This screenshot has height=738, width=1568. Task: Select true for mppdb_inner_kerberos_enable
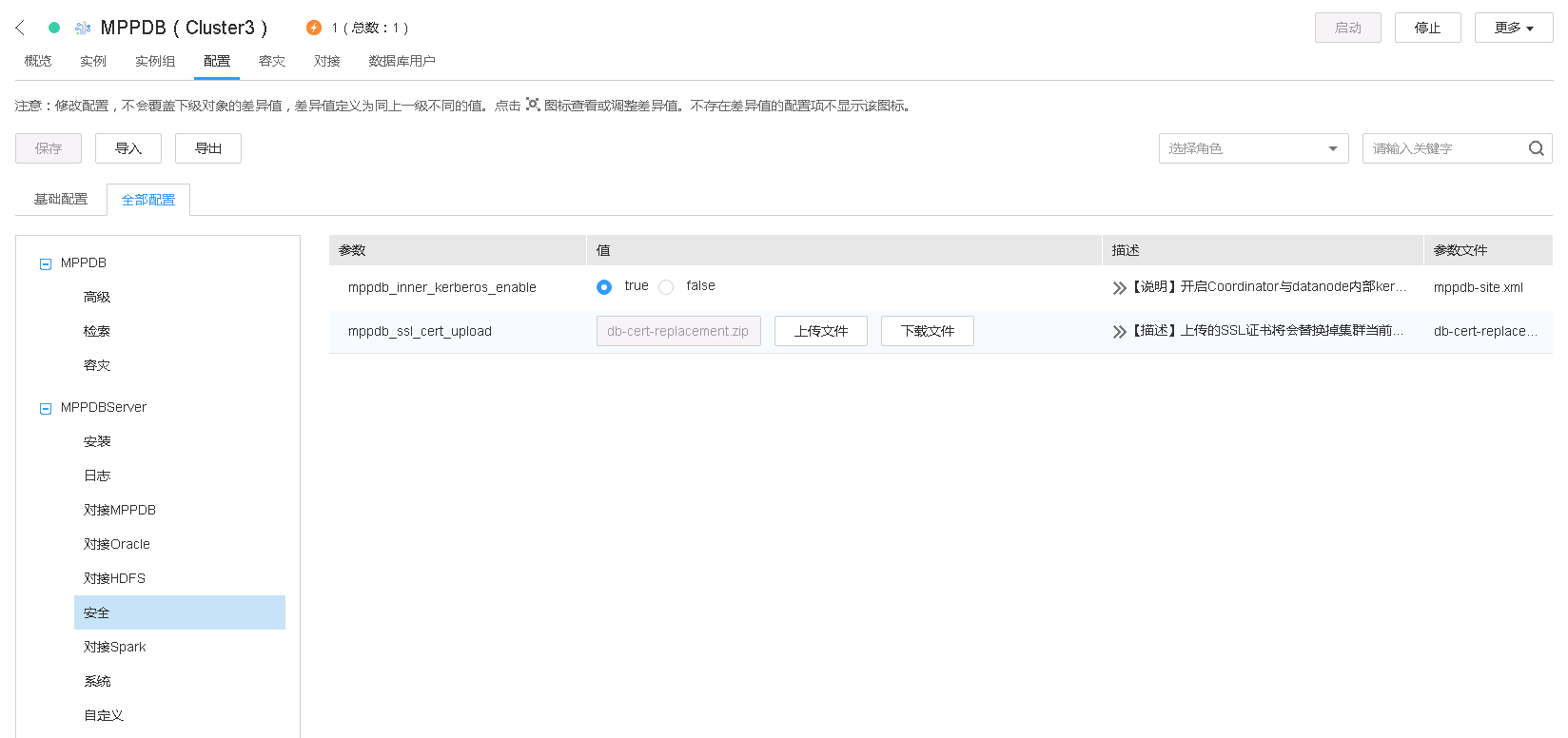pos(604,287)
